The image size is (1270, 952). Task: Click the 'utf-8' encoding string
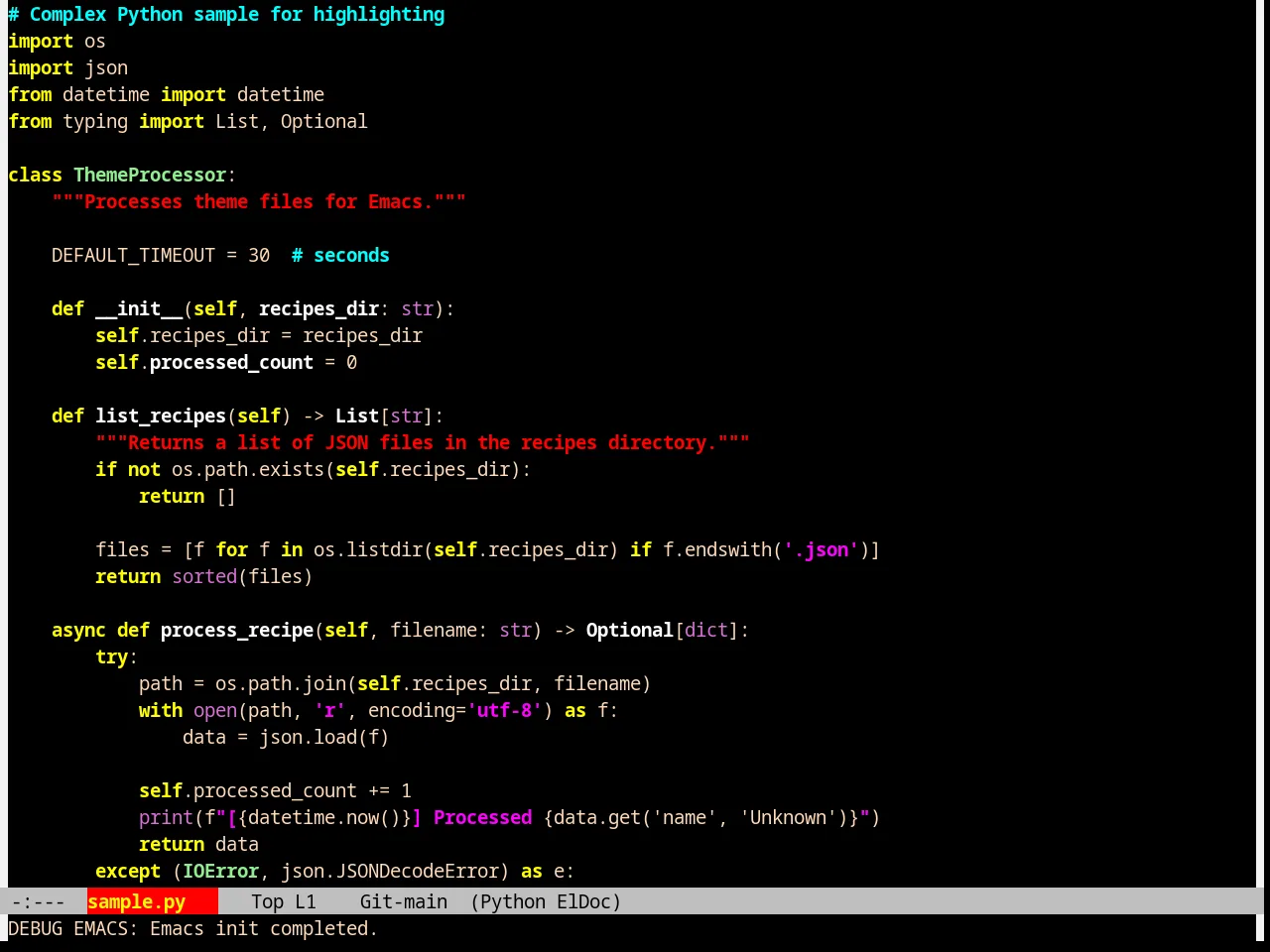click(504, 710)
